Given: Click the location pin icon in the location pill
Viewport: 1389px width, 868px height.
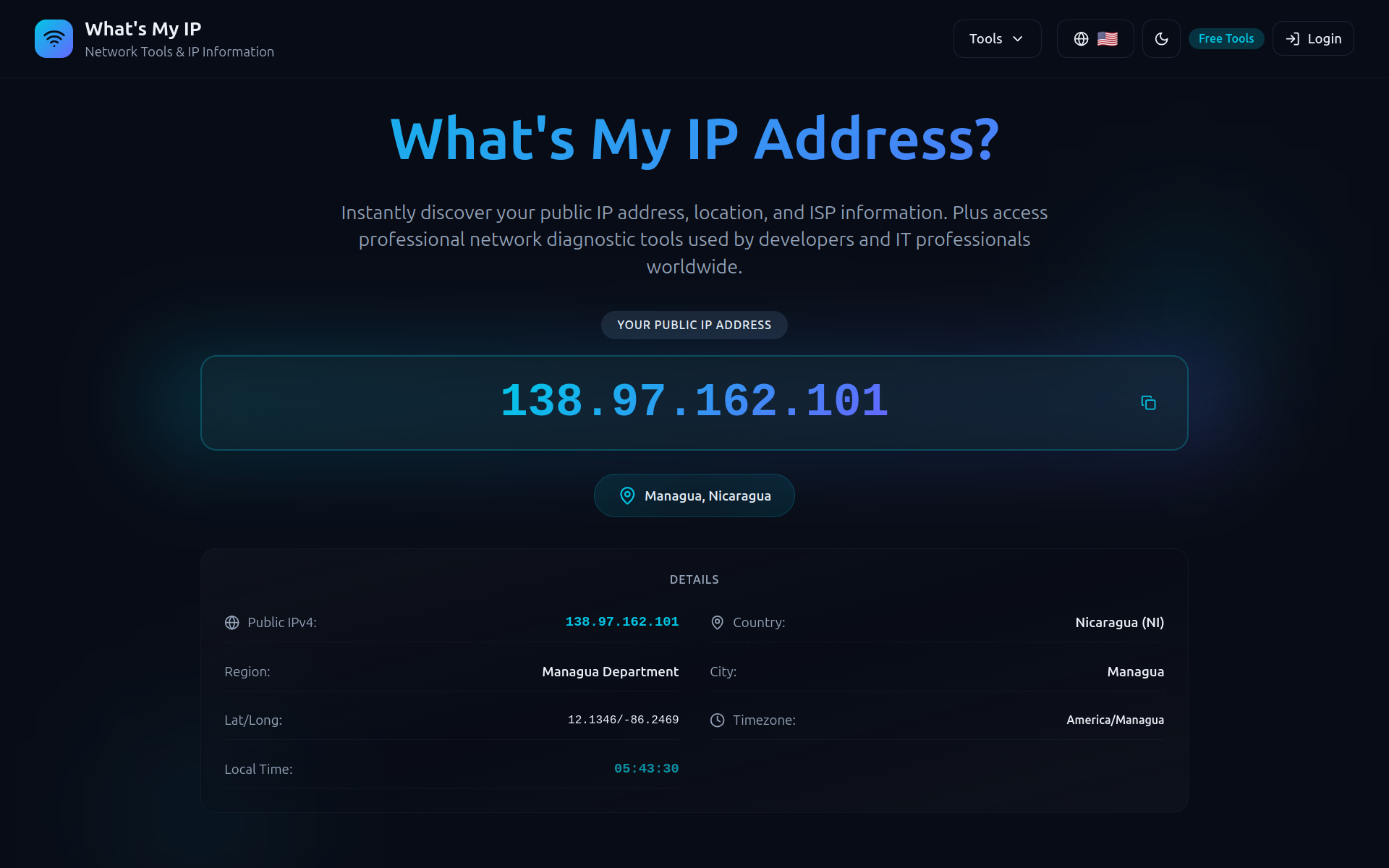Looking at the screenshot, I should click(x=627, y=495).
